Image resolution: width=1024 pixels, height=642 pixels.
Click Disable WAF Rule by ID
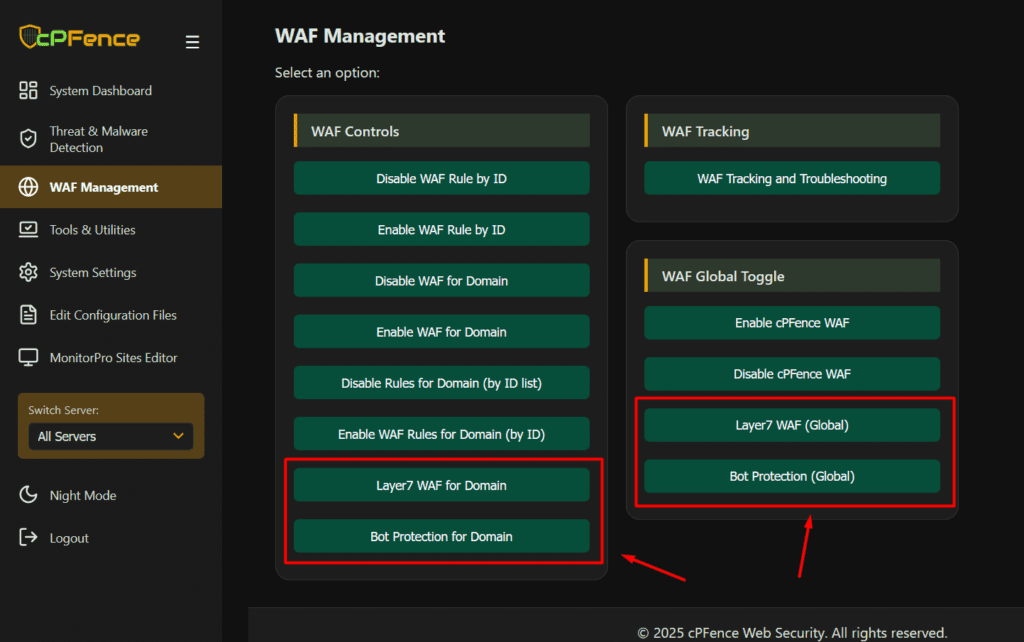coord(441,178)
